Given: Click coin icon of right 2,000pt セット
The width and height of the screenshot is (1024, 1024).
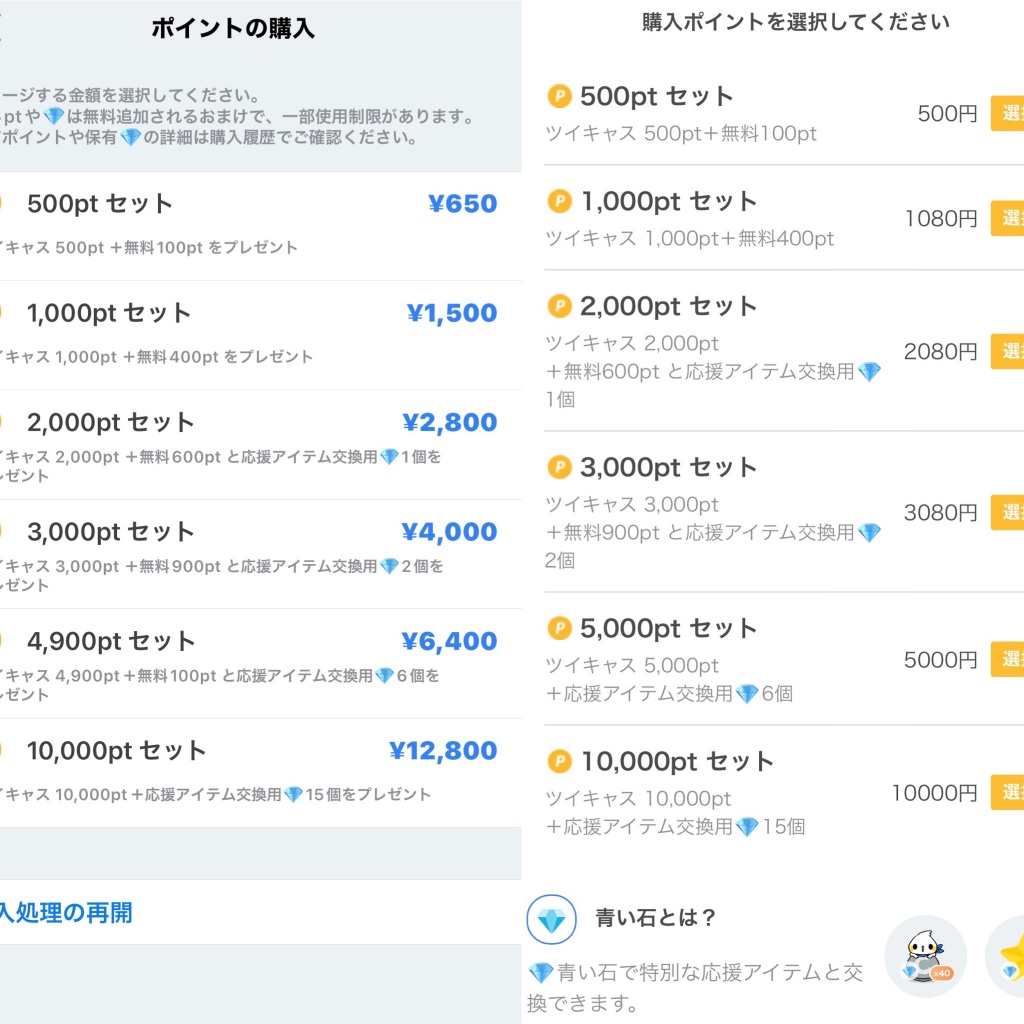Looking at the screenshot, I should tap(560, 306).
